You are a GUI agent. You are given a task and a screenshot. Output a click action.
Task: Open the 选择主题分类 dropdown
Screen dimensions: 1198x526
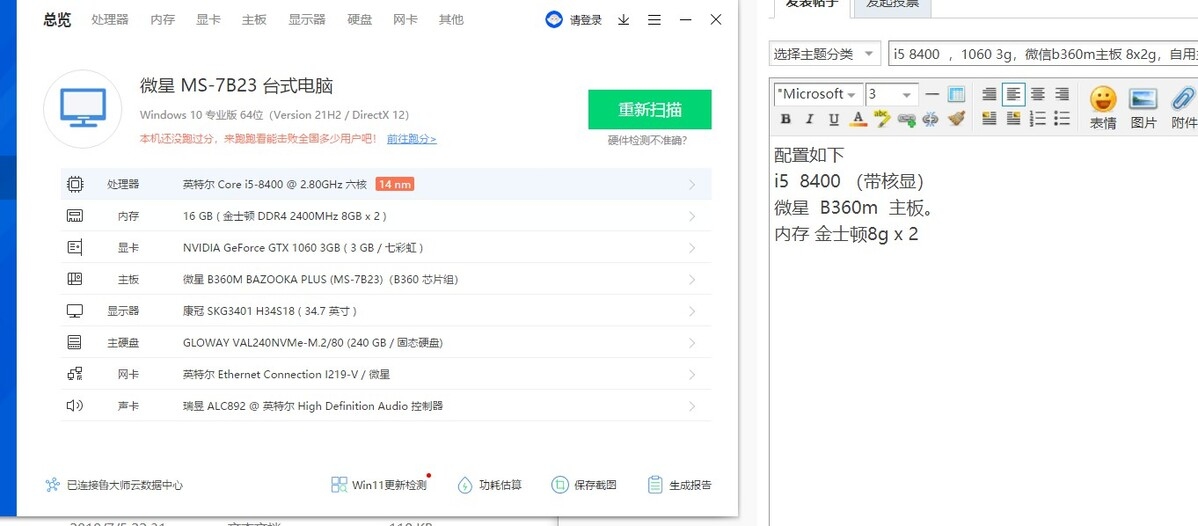coord(824,54)
